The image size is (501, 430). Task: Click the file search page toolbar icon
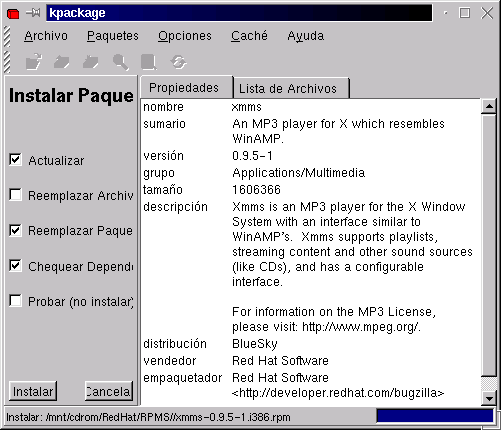pyautogui.click(x=149, y=62)
